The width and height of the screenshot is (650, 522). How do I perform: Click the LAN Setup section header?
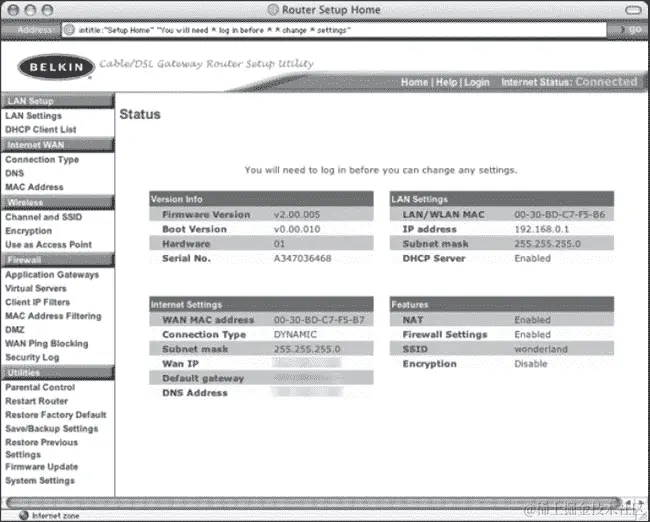[58, 101]
